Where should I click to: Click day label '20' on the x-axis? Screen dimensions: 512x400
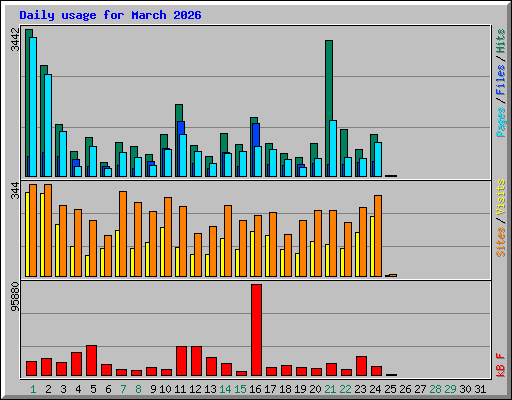[315, 389]
